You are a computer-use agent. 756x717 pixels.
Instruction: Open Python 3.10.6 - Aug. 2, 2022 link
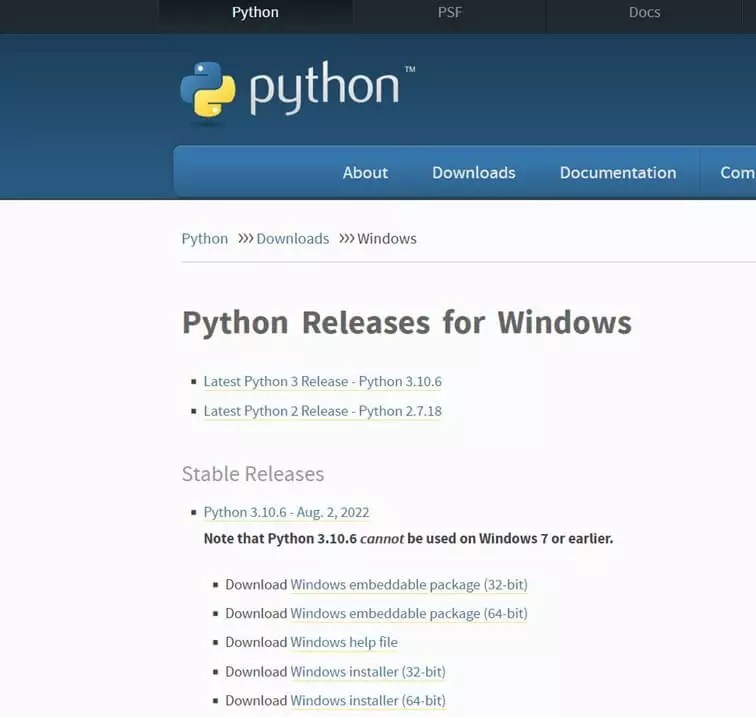[x=286, y=512]
